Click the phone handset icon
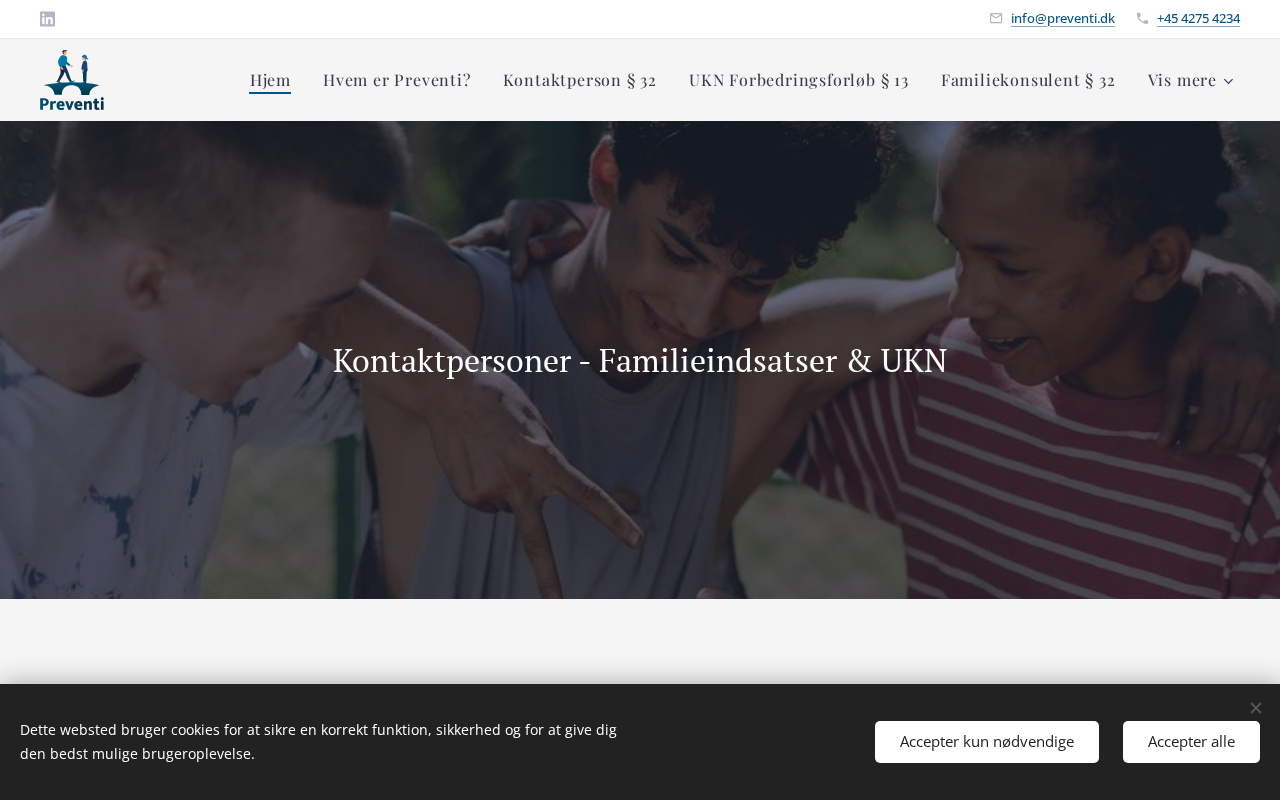 (1142, 18)
